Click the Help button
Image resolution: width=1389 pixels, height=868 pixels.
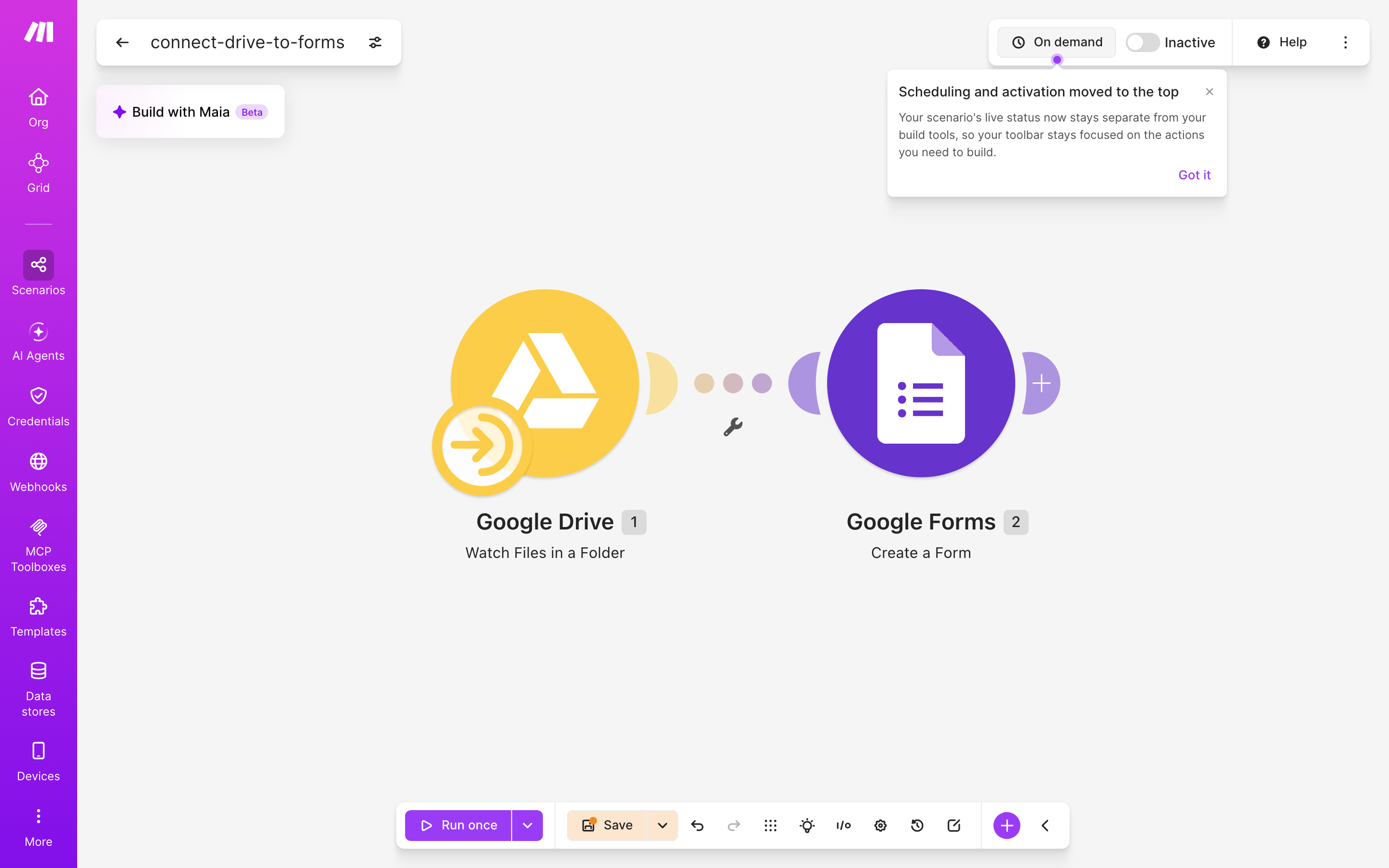(x=1281, y=42)
